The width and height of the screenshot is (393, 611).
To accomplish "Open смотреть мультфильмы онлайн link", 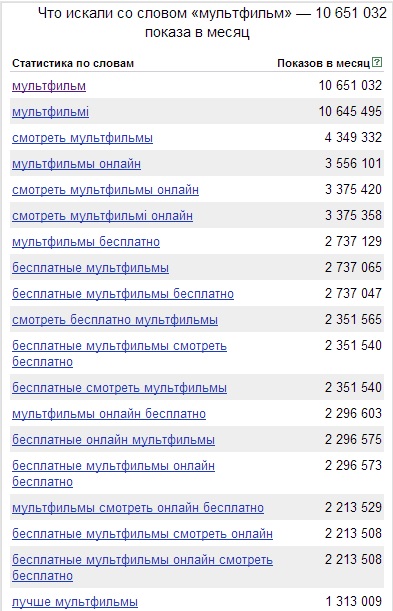I will coord(105,190).
